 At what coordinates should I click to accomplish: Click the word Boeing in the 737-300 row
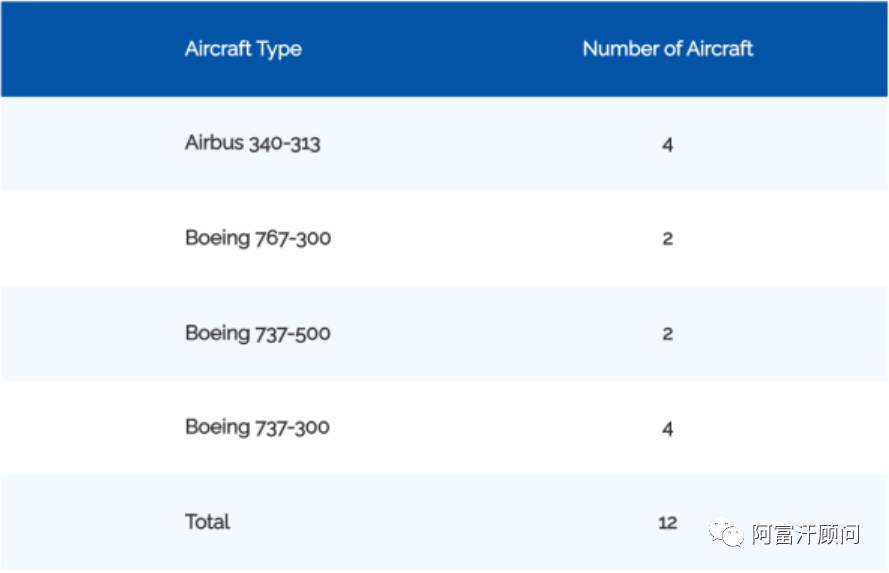[x=217, y=427]
